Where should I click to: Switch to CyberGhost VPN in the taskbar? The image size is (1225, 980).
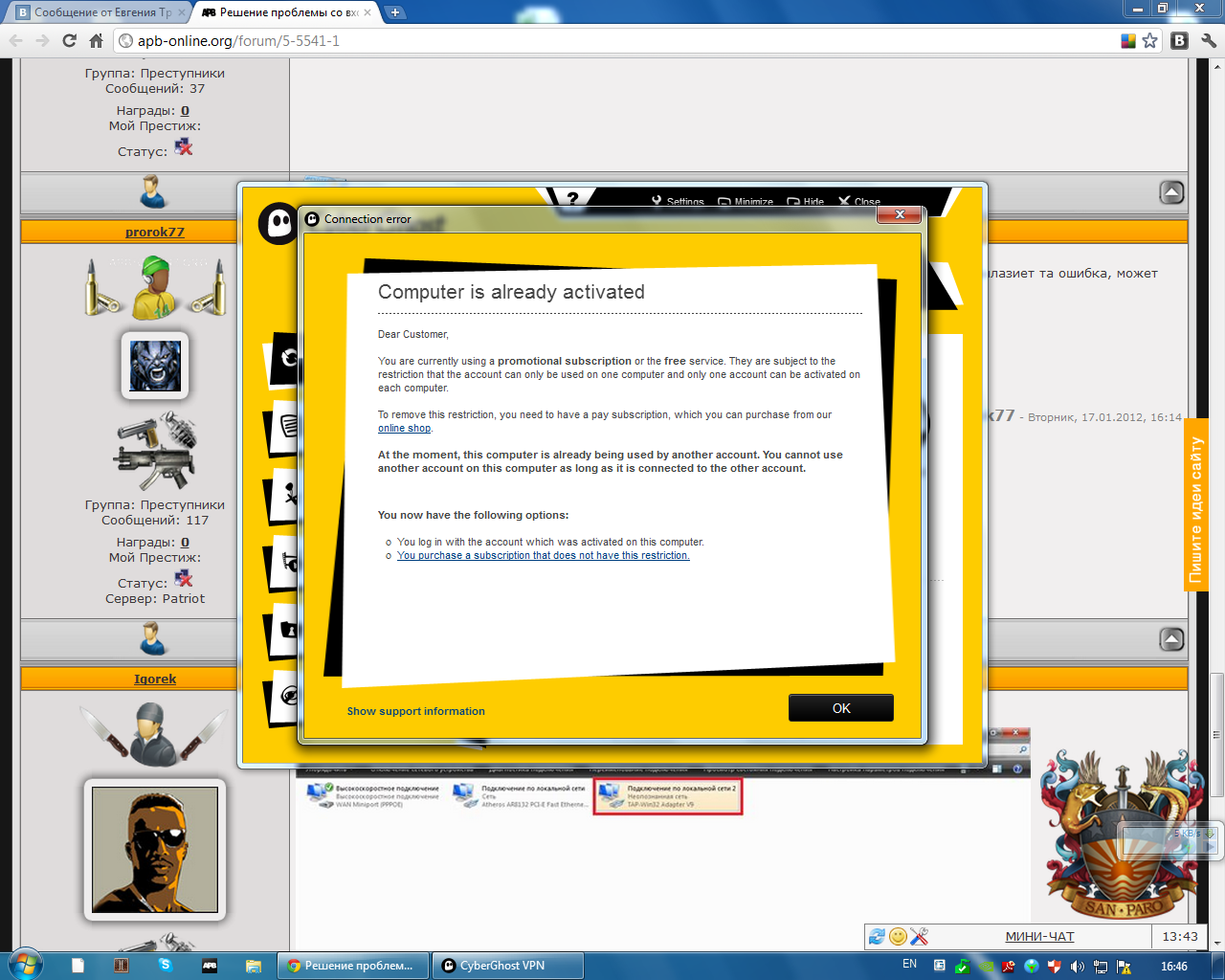[x=507, y=966]
